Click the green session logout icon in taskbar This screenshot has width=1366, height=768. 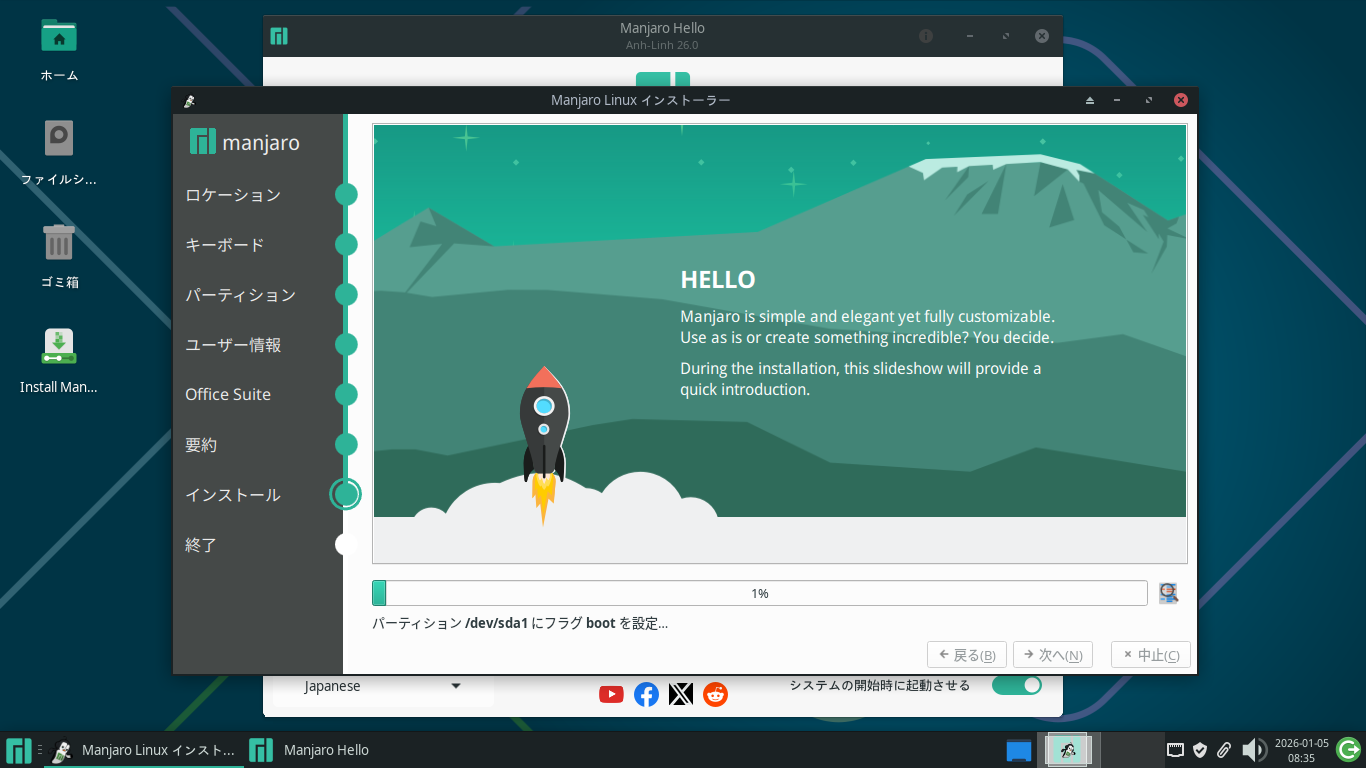point(1348,750)
